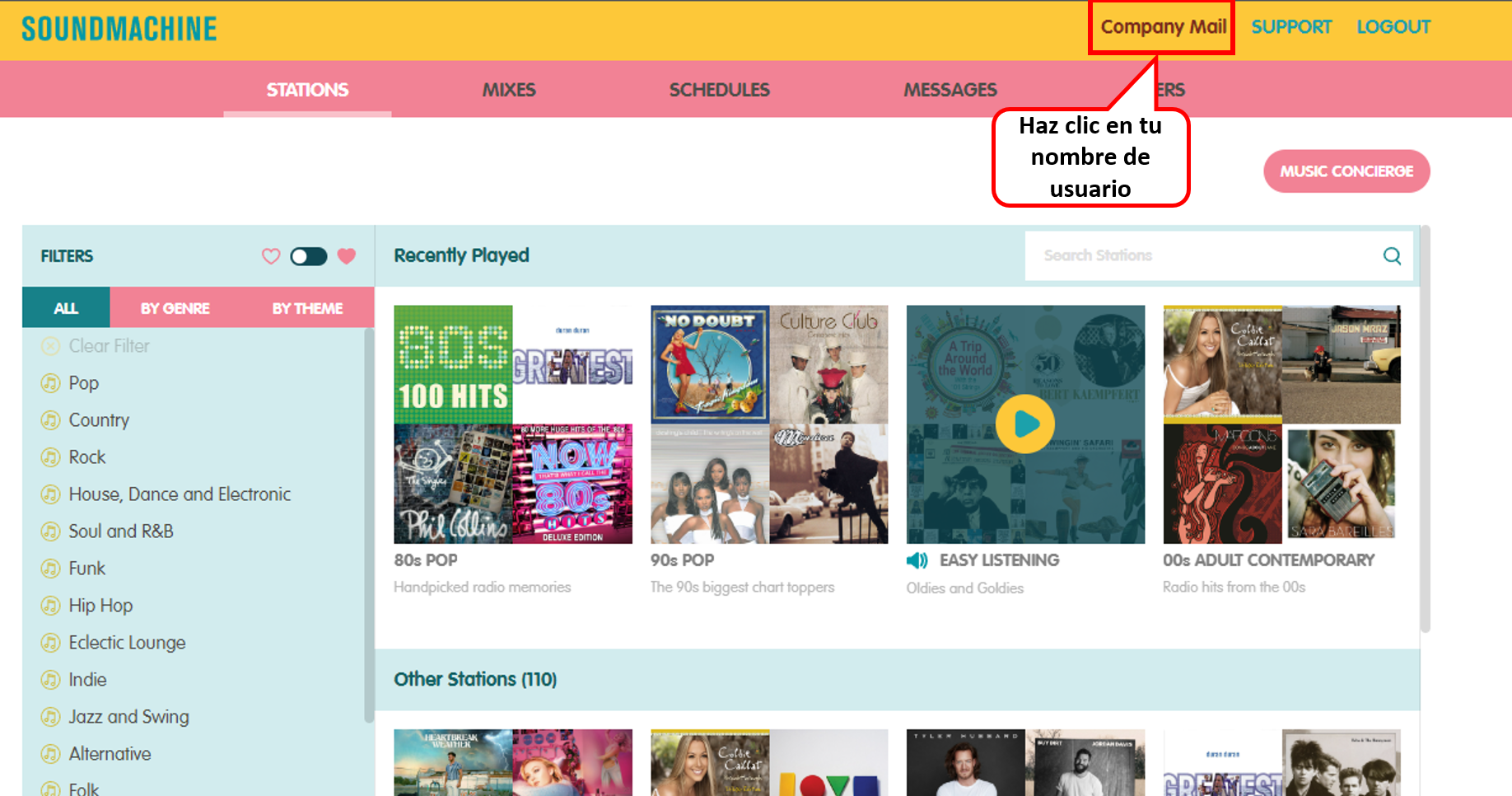Click the outlined heart icon in Filters
The height and width of the screenshot is (796, 1512).
[x=271, y=256]
